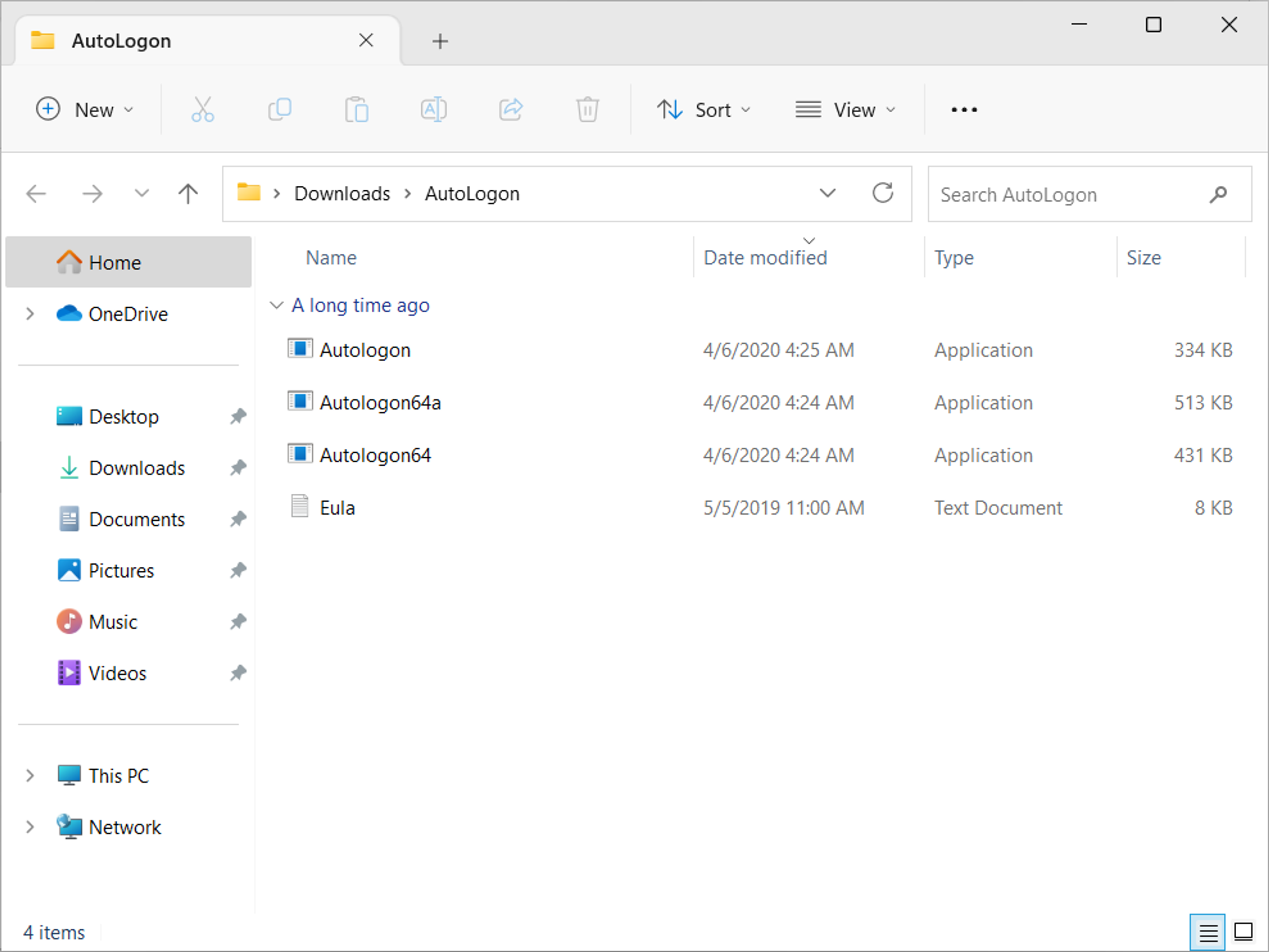This screenshot has height=952, width=1269.
Task: Open Desktop in navigation pane
Action: pos(124,416)
